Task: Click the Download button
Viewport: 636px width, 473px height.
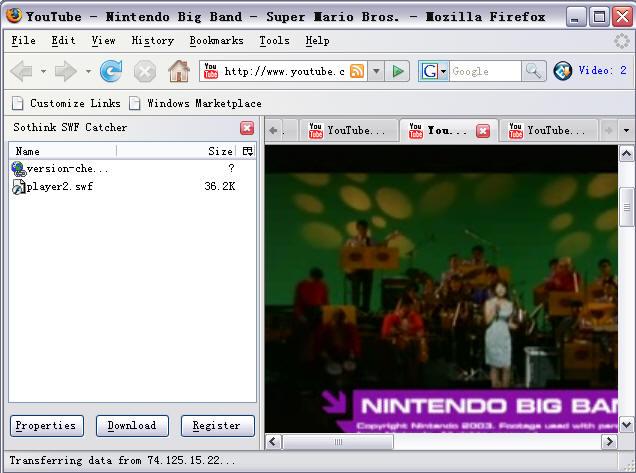Action: (132, 426)
